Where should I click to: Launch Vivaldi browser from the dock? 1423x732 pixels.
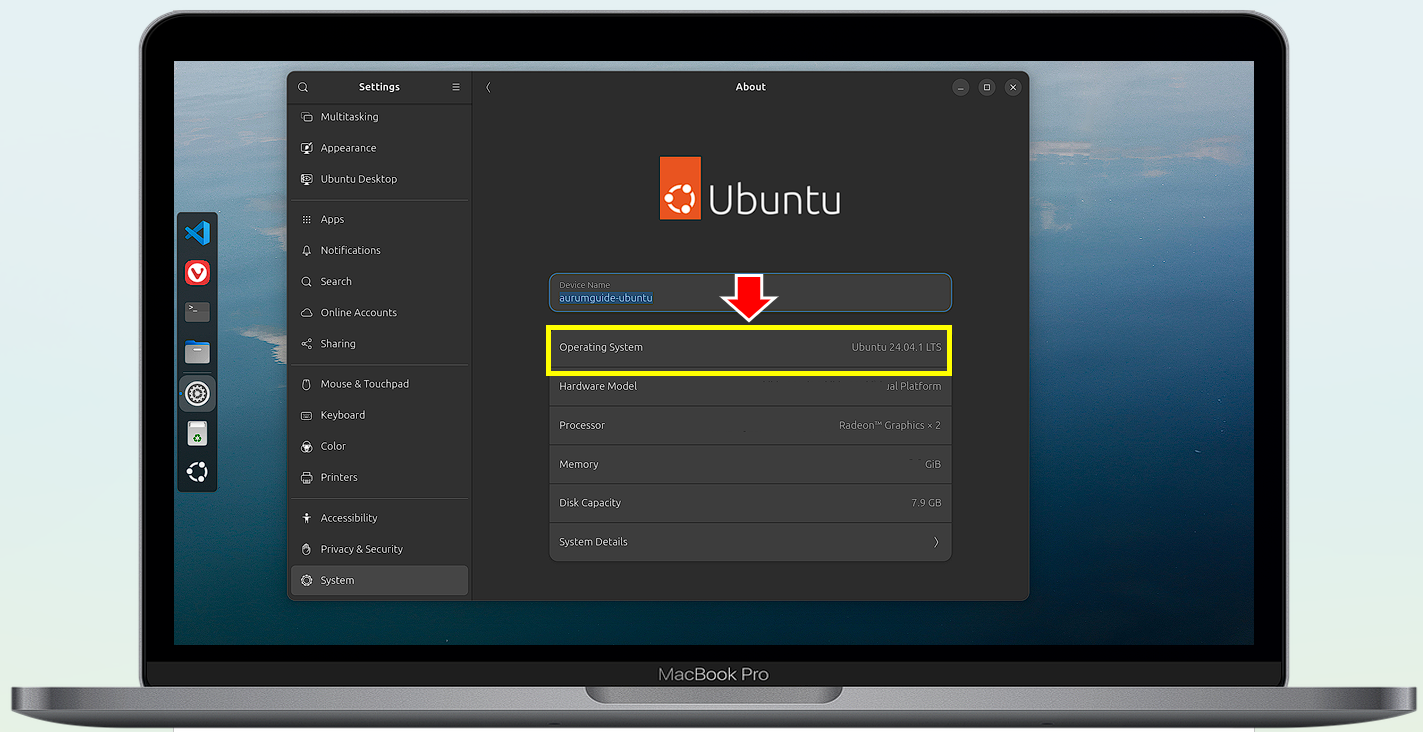(197, 272)
